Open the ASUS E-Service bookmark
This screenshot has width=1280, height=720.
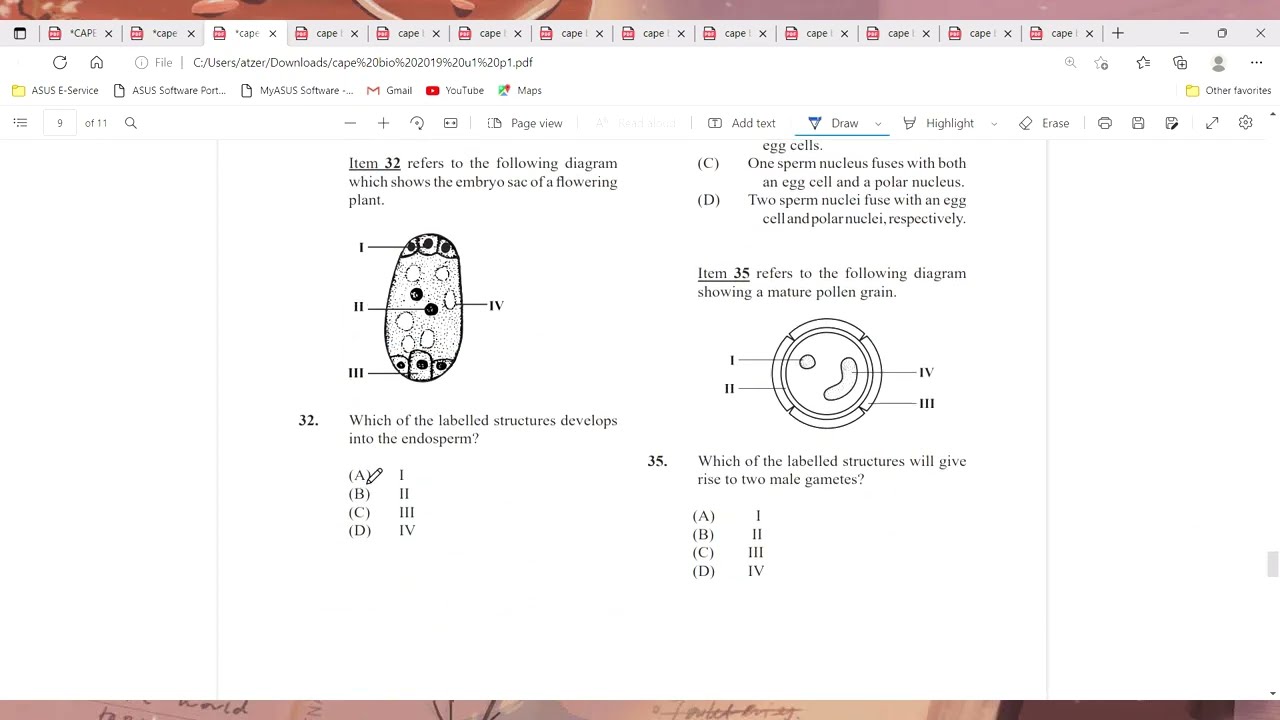point(55,90)
